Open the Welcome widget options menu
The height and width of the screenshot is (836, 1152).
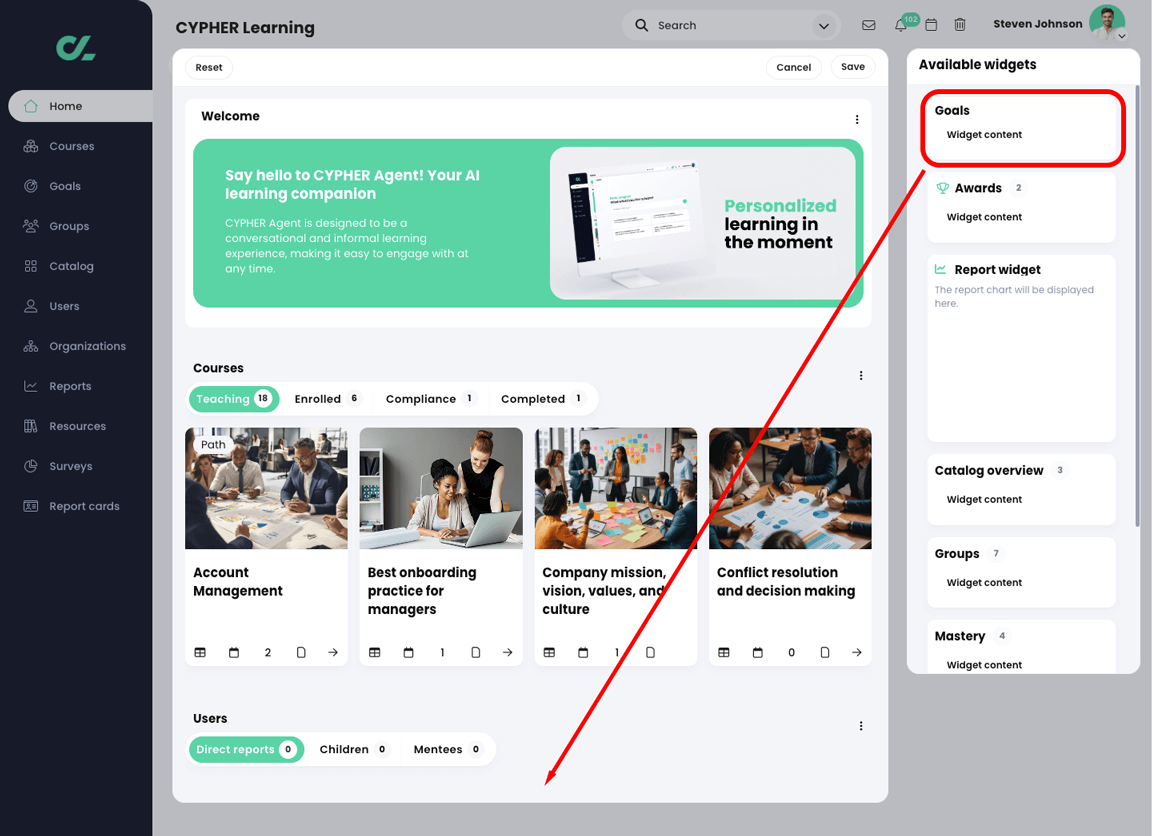857,118
